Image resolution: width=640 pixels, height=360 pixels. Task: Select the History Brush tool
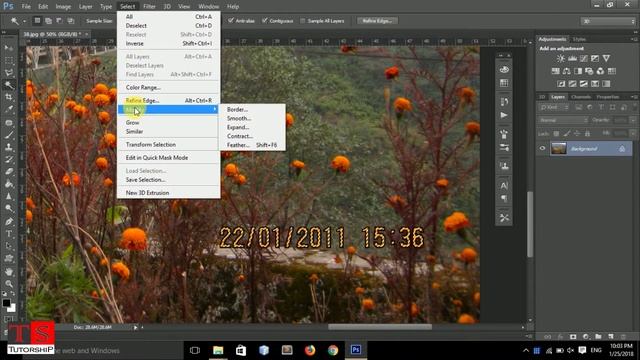(x=9, y=159)
